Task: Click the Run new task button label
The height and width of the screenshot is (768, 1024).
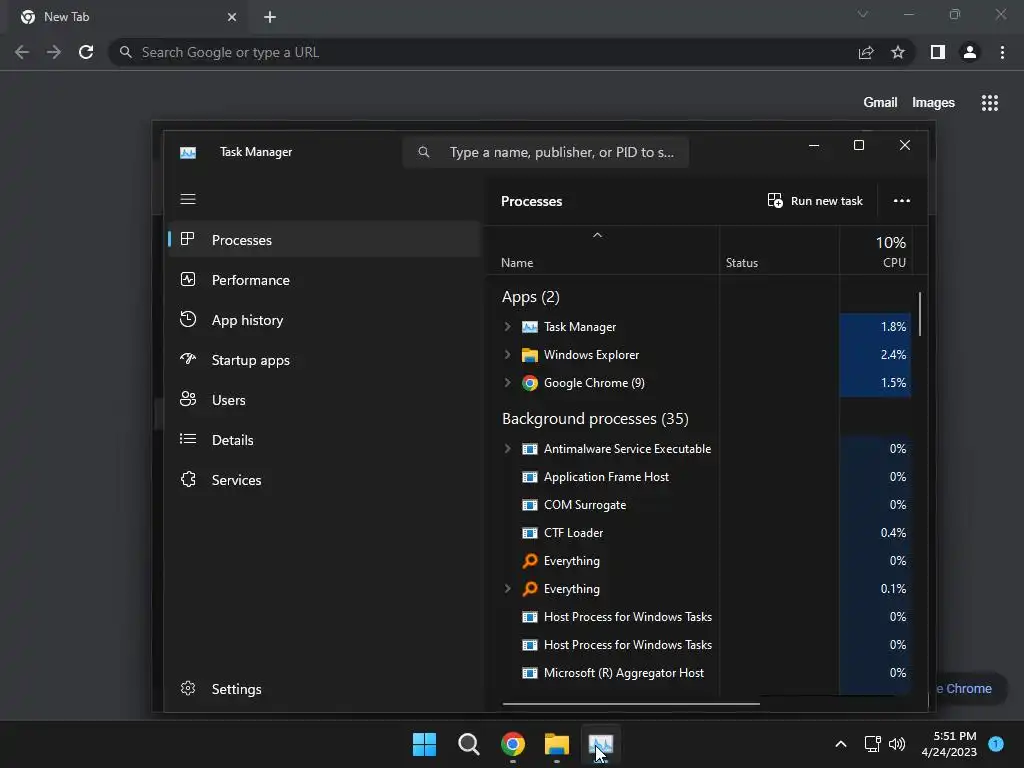Action: click(x=826, y=200)
